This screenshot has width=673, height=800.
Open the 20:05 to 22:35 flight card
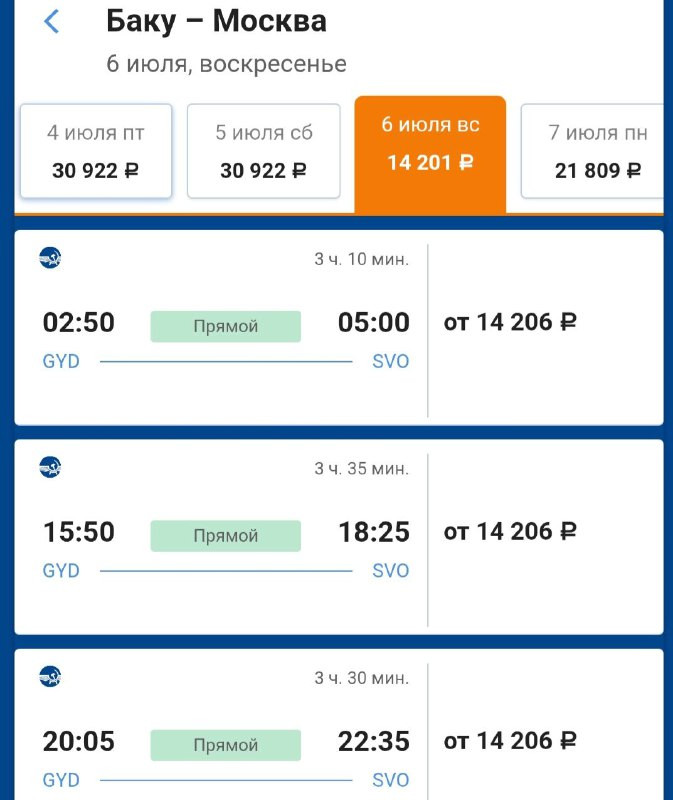(339, 724)
